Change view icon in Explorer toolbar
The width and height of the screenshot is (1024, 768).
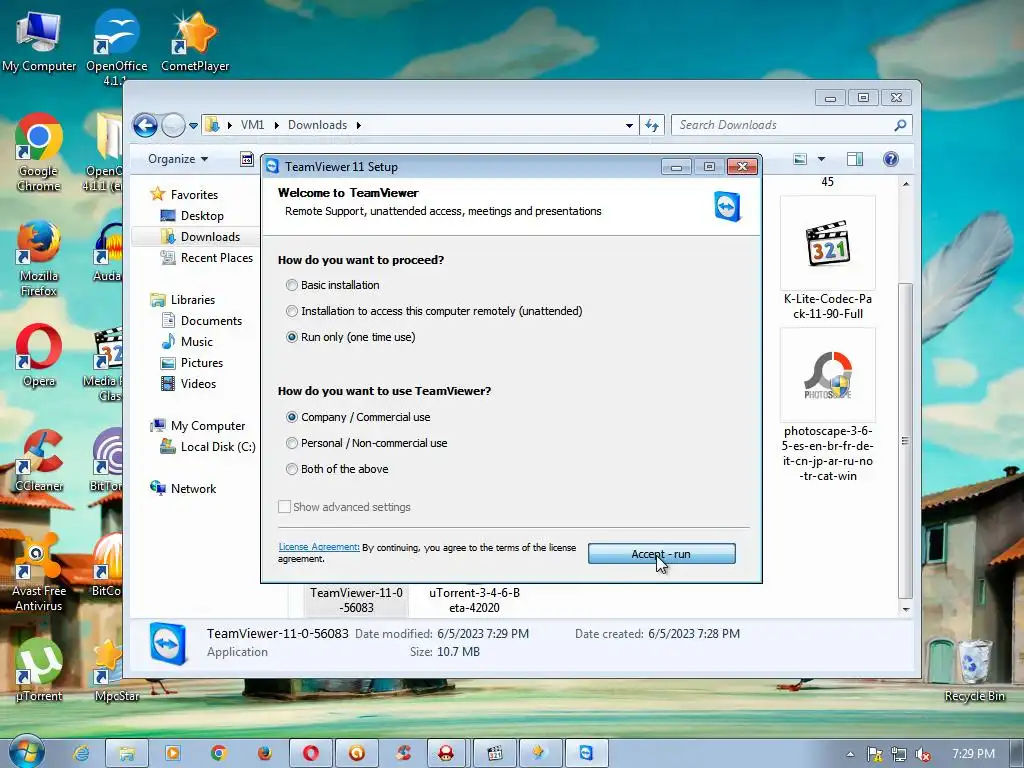(799, 159)
